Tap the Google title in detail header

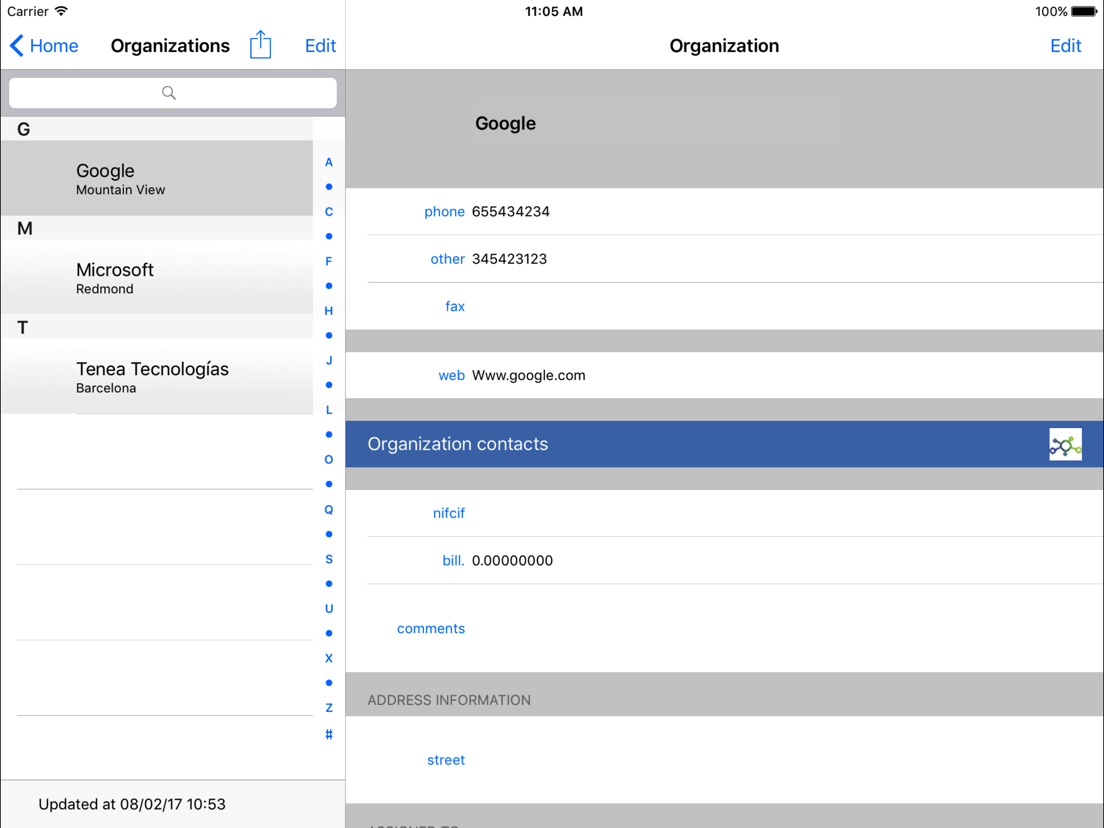(x=505, y=123)
